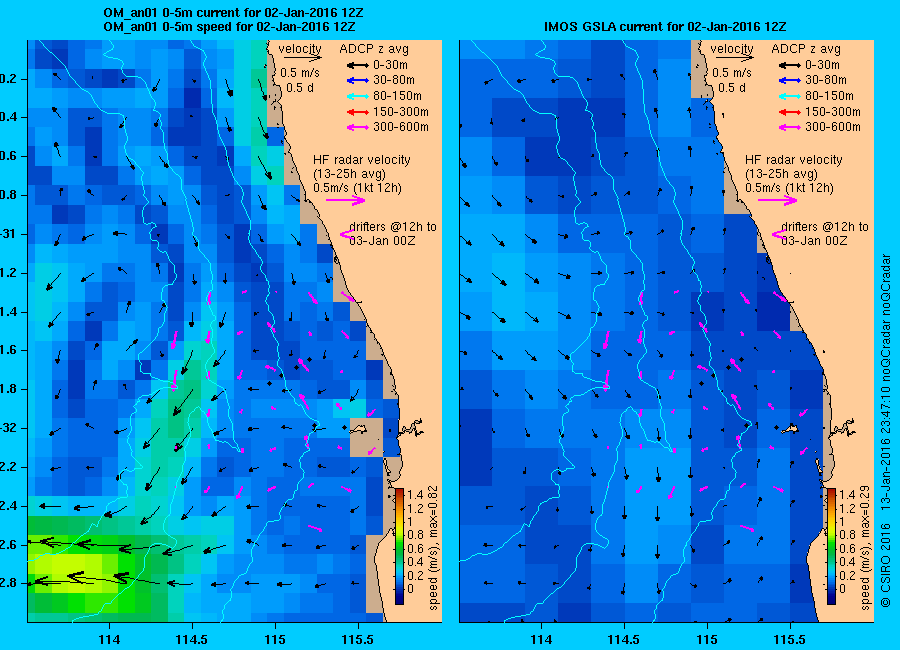Screen dimensions: 900x650
Task: Click 'HF radar velocity' text in left map
Action: [362, 160]
